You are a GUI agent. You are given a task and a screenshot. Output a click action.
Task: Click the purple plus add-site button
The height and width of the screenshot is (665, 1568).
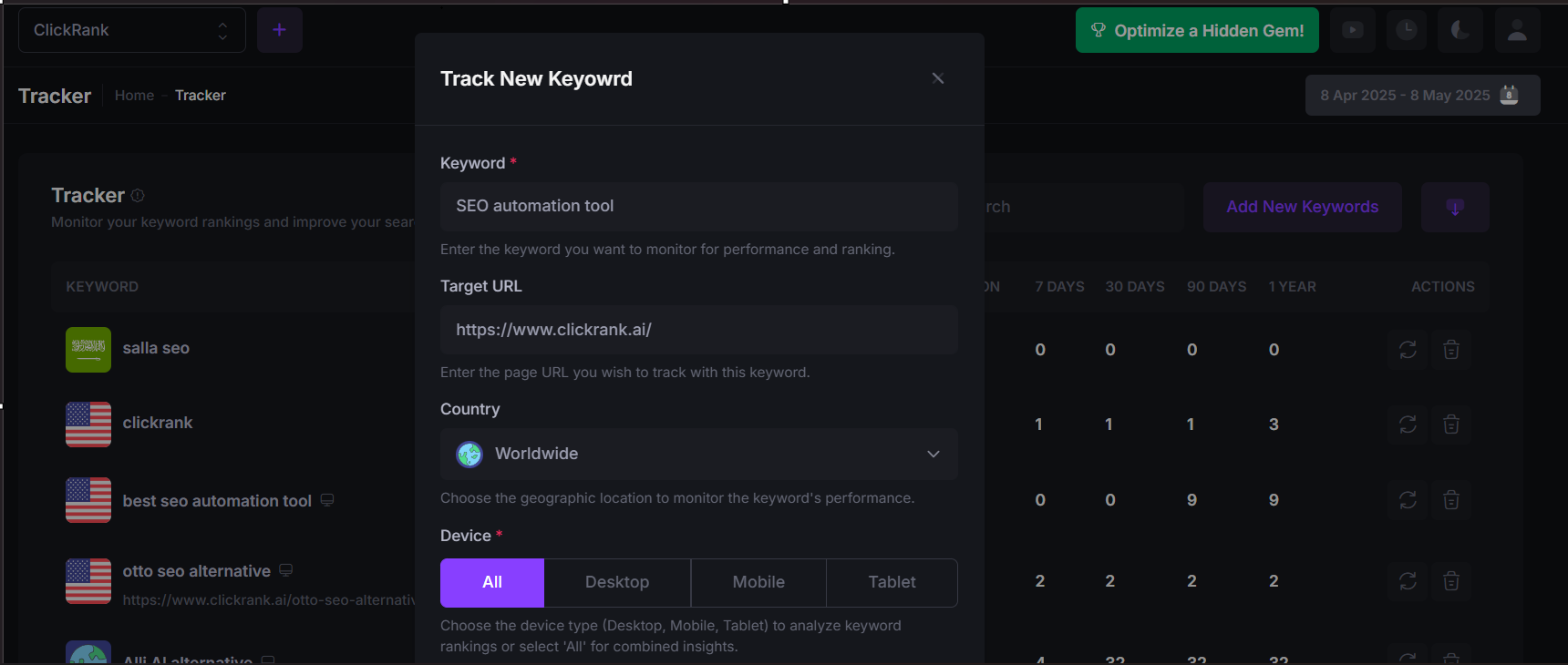279,30
